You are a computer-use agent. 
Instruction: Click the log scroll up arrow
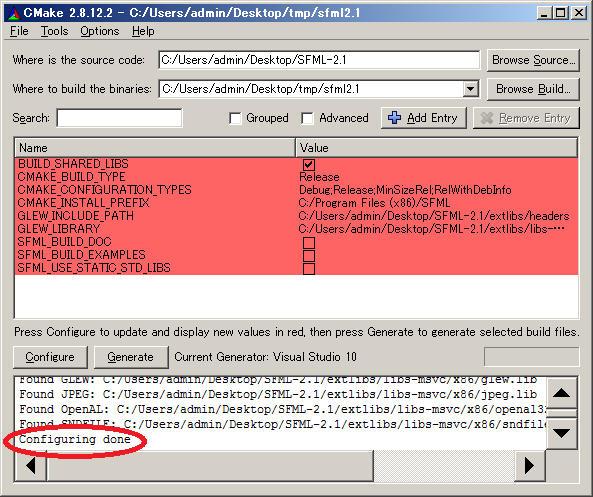pyautogui.click(x=561, y=393)
